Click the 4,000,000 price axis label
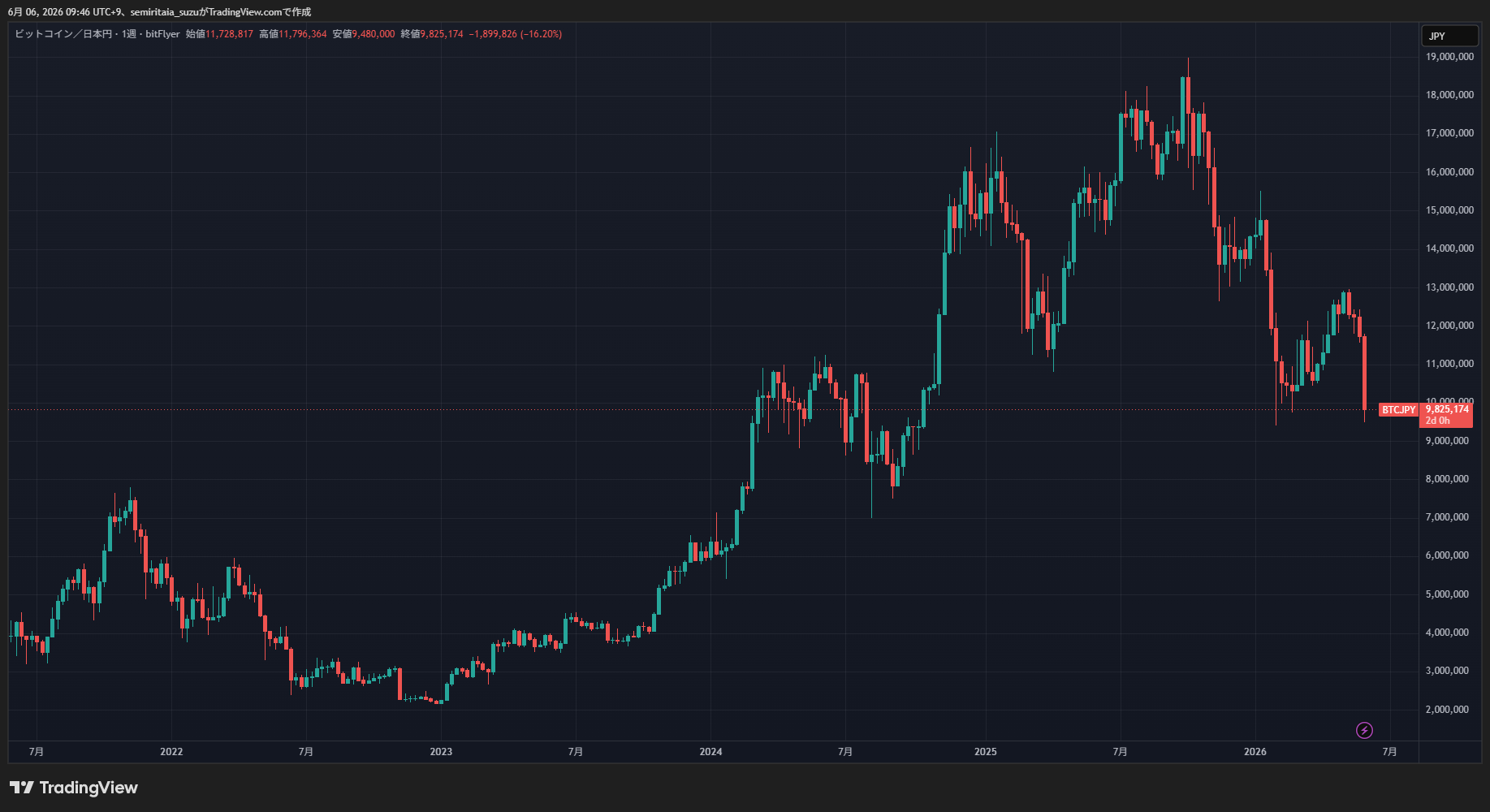 (x=1447, y=633)
